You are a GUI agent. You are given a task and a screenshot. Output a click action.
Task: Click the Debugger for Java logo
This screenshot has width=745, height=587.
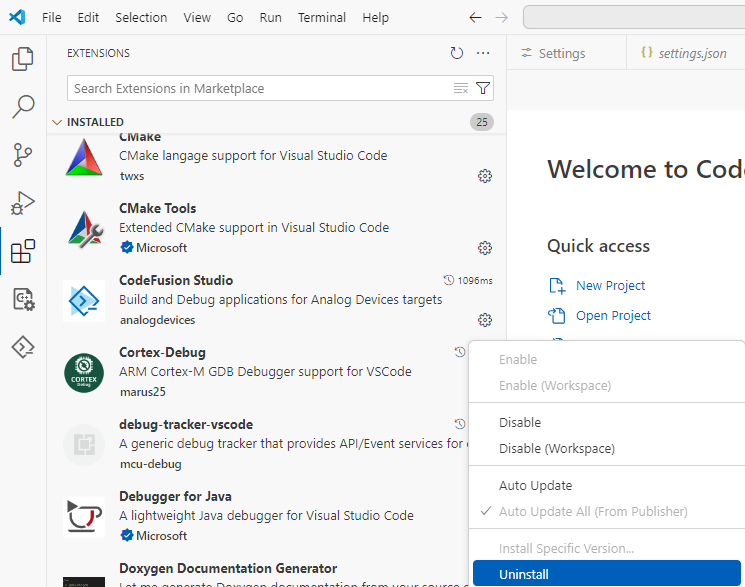click(x=84, y=517)
